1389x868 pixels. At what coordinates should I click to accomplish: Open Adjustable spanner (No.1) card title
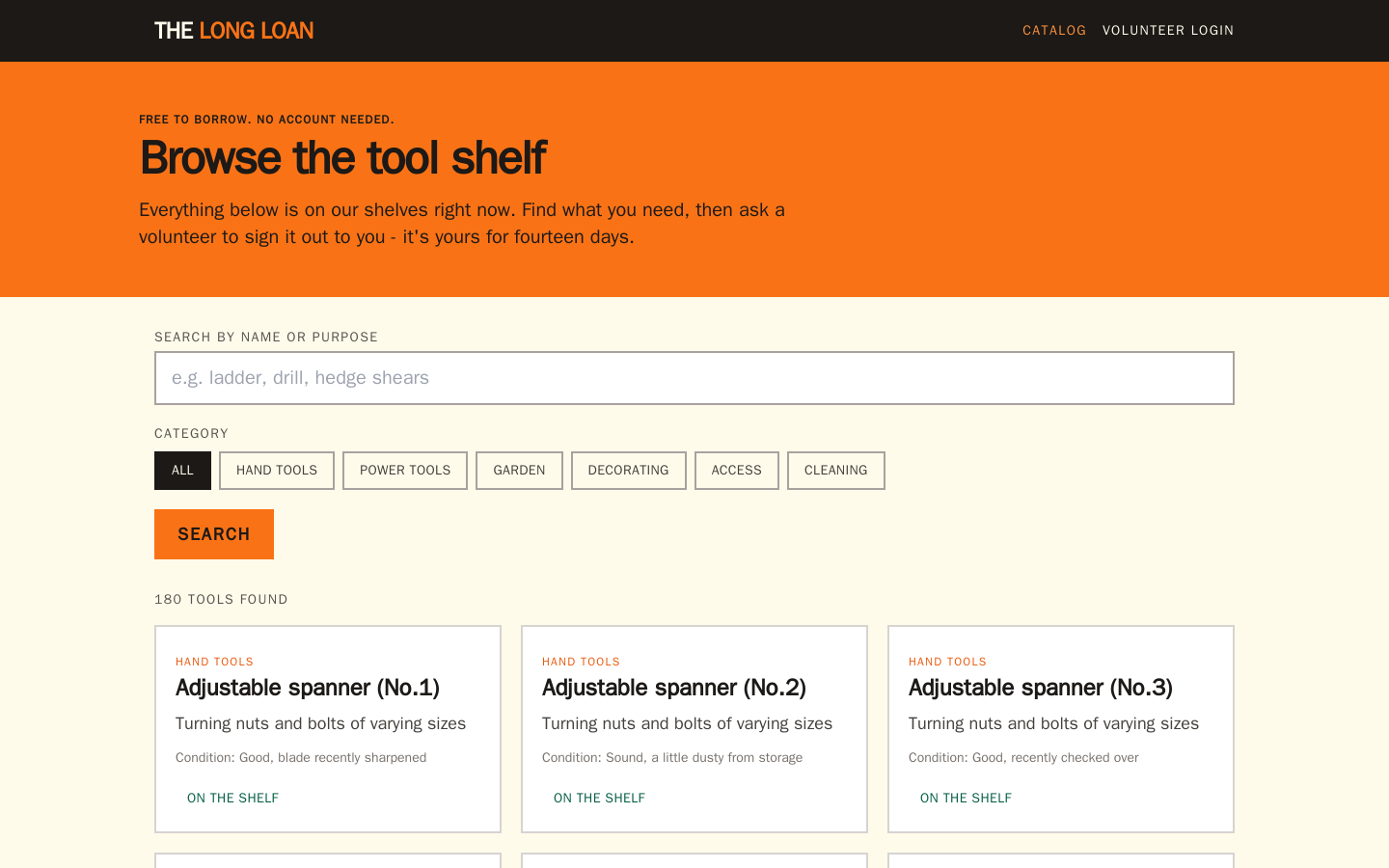coord(308,688)
